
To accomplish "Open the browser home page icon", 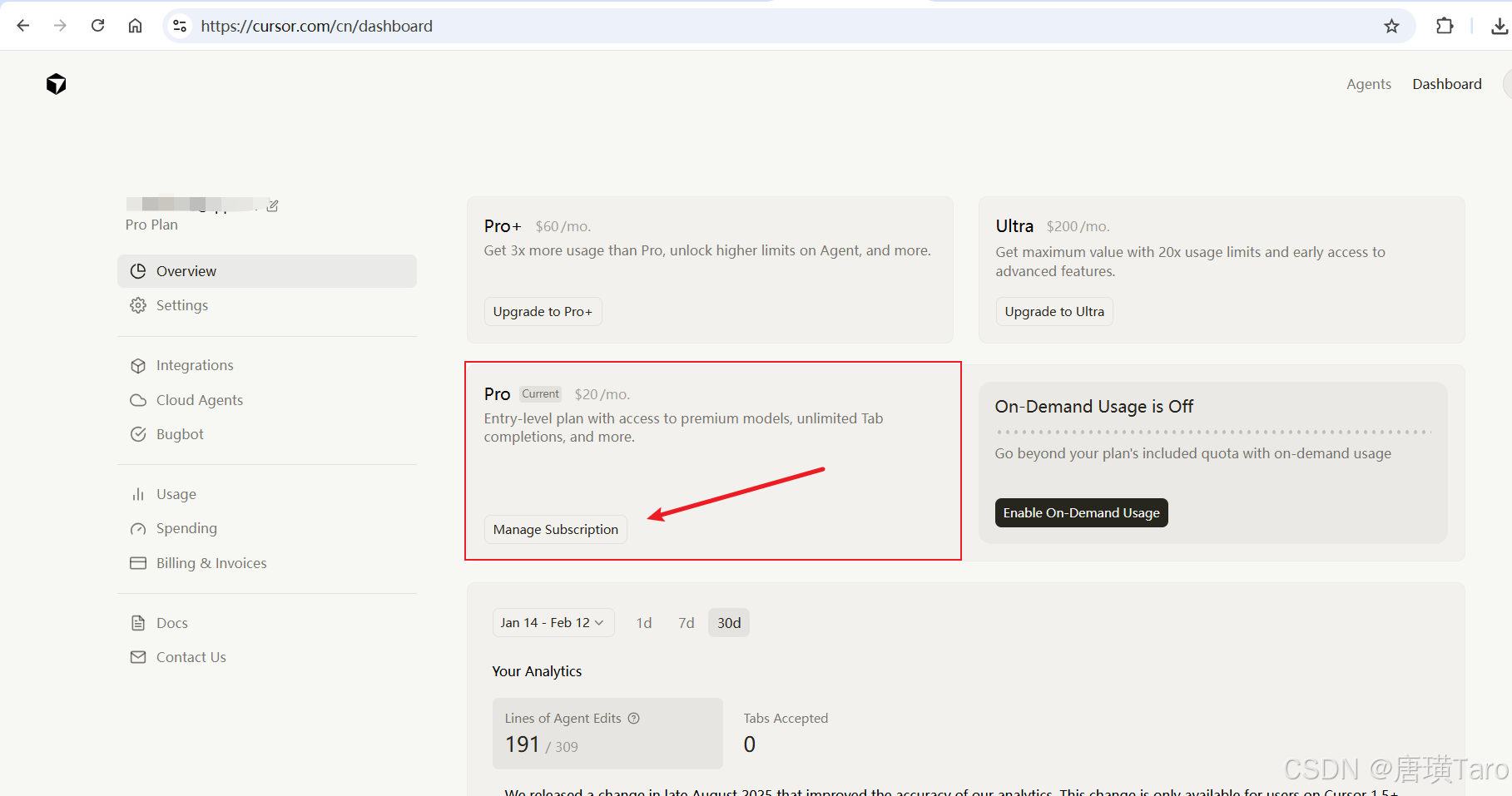I will coord(135,26).
